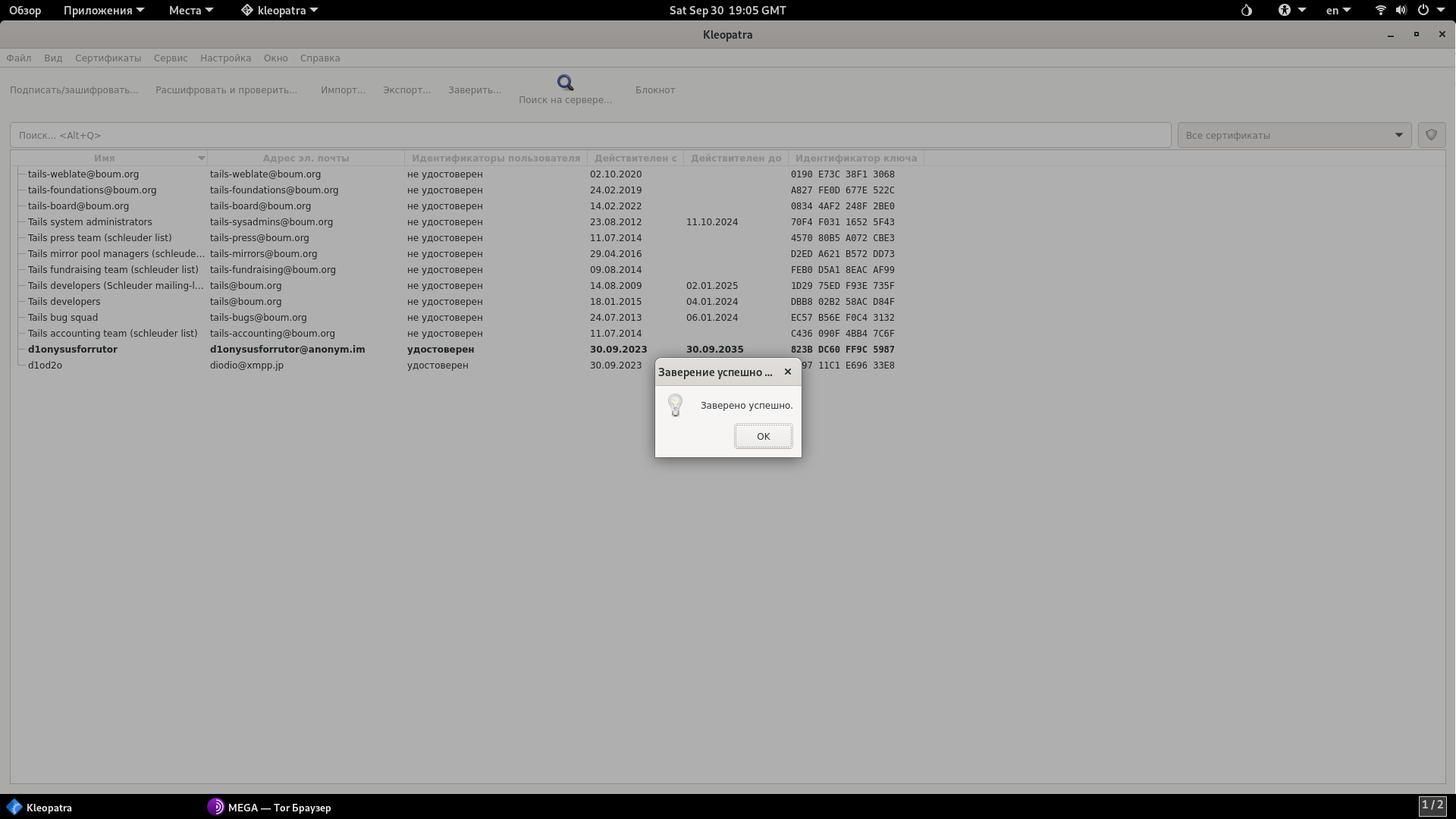The width and height of the screenshot is (1456, 819).
Task: Click the 'Имя' column sort arrow
Action: point(201,158)
